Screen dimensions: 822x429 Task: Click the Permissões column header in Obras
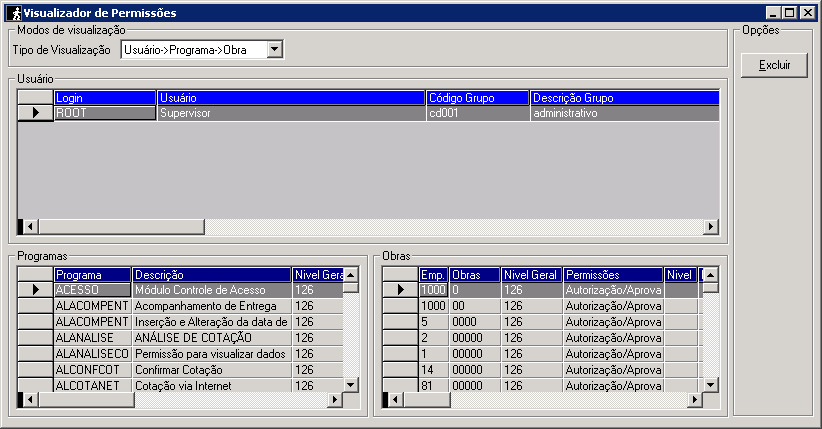click(x=613, y=274)
